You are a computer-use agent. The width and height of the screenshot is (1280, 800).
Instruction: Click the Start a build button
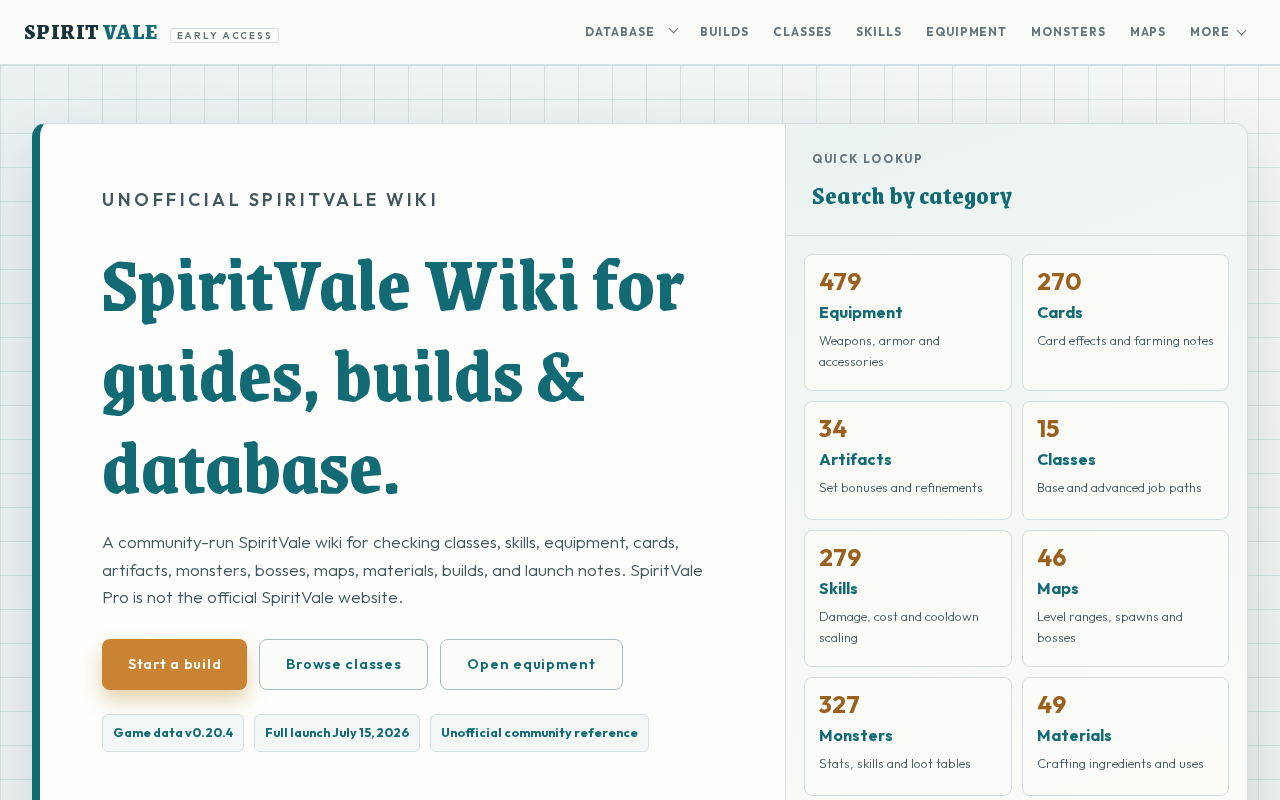tap(174, 664)
